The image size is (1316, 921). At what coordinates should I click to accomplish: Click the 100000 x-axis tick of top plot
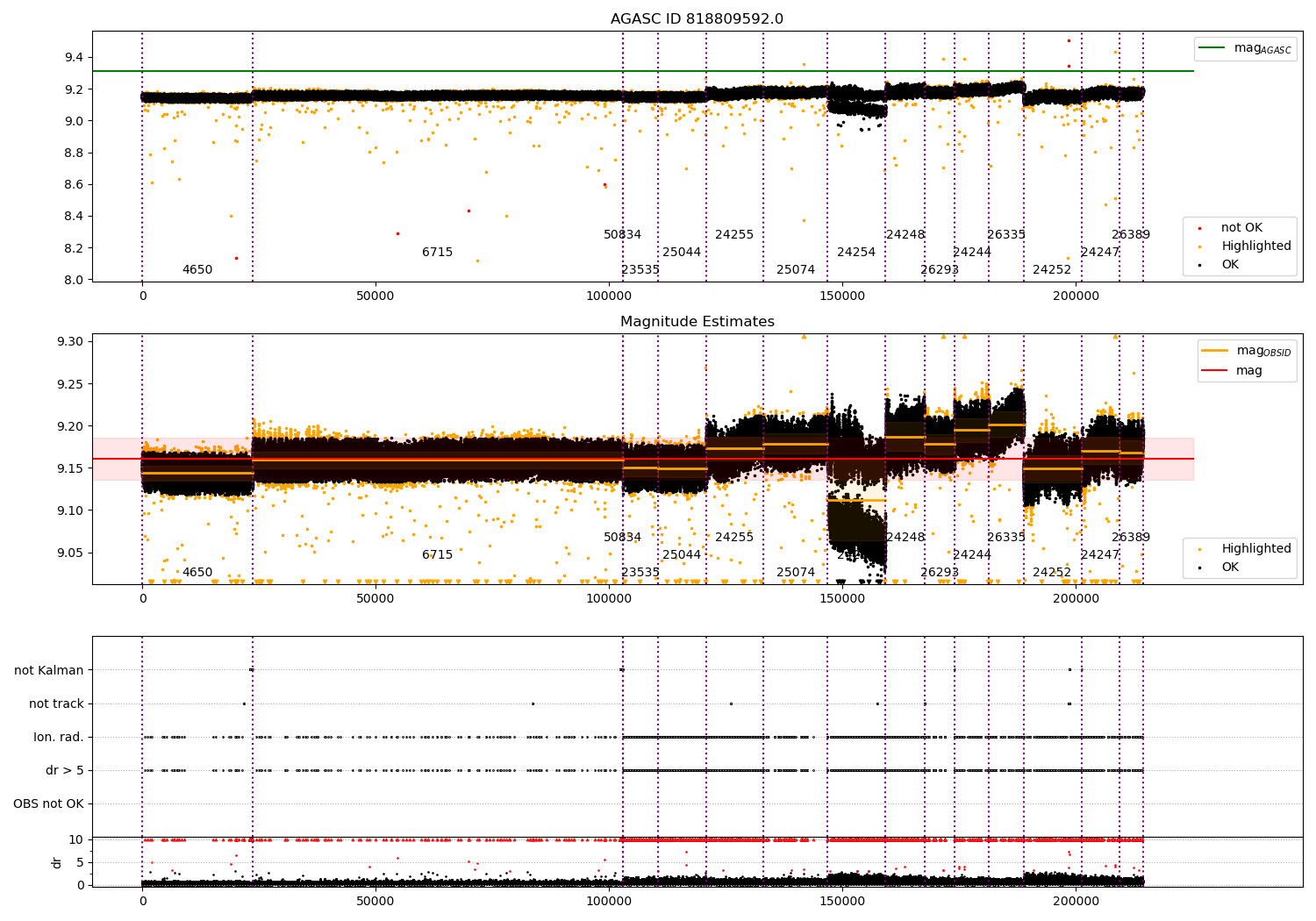pos(609,296)
